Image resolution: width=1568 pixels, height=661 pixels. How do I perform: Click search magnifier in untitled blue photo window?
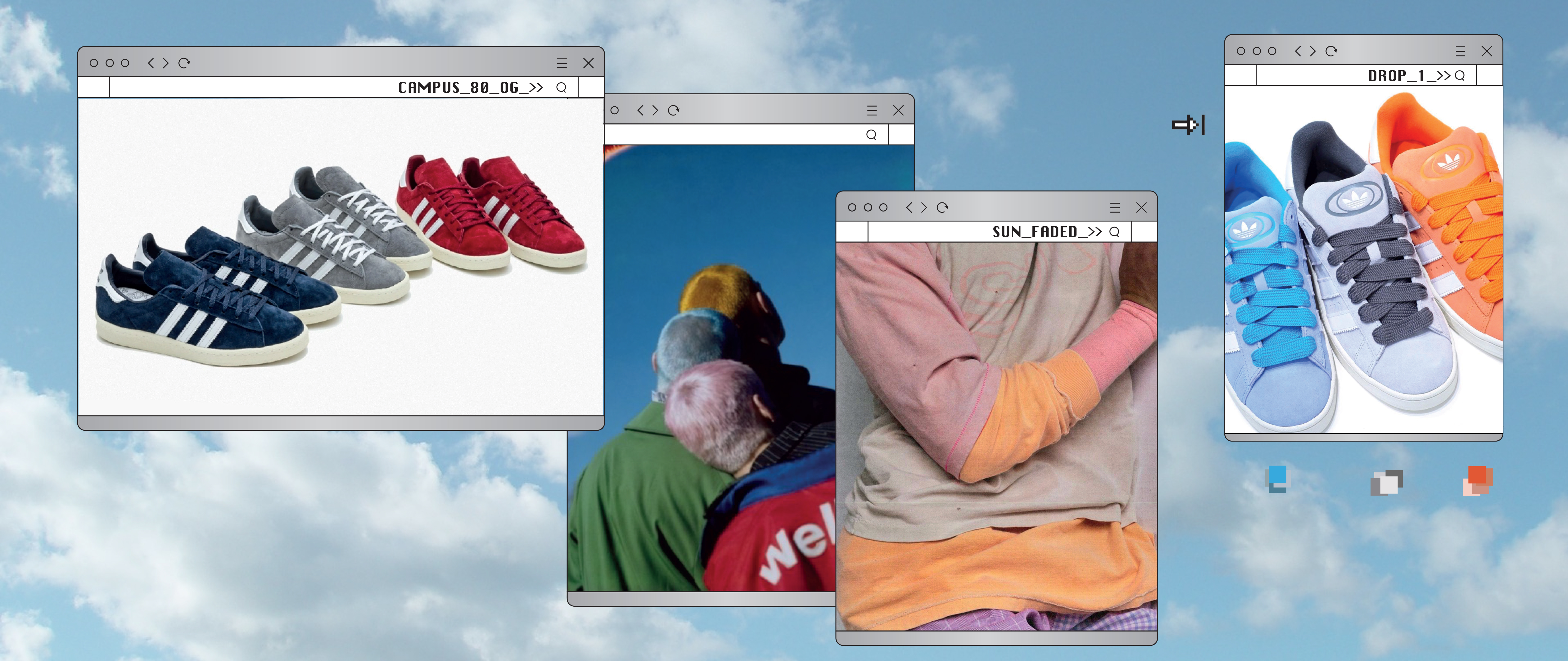[871, 135]
